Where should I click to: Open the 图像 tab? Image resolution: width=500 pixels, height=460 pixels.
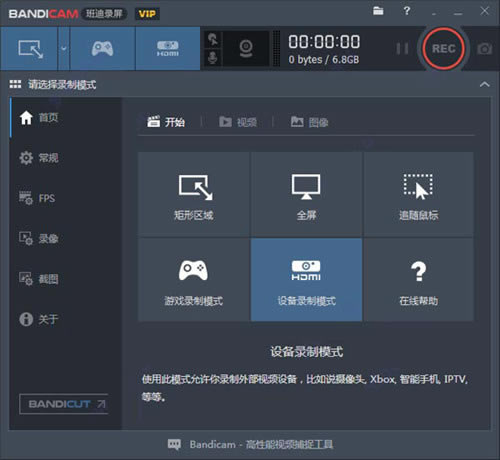[x=309, y=122]
